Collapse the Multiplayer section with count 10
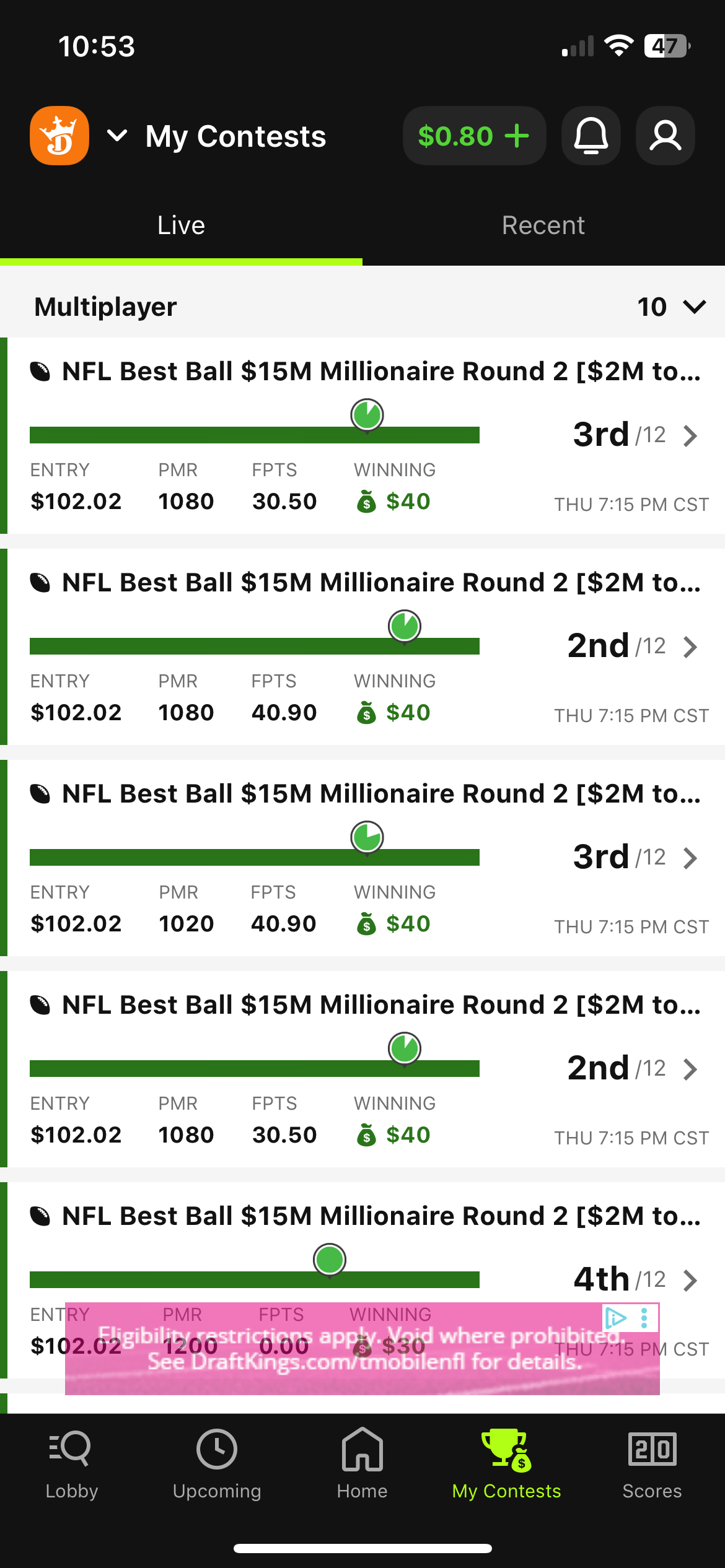This screenshot has width=725, height=1568. pos(694,307)
